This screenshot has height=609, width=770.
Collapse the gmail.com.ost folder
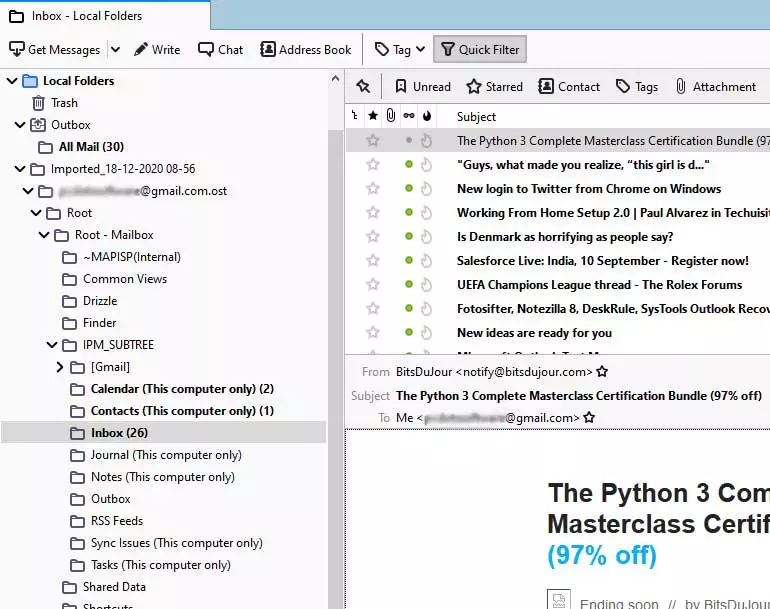pyautogui.click(x=28, y=191)
